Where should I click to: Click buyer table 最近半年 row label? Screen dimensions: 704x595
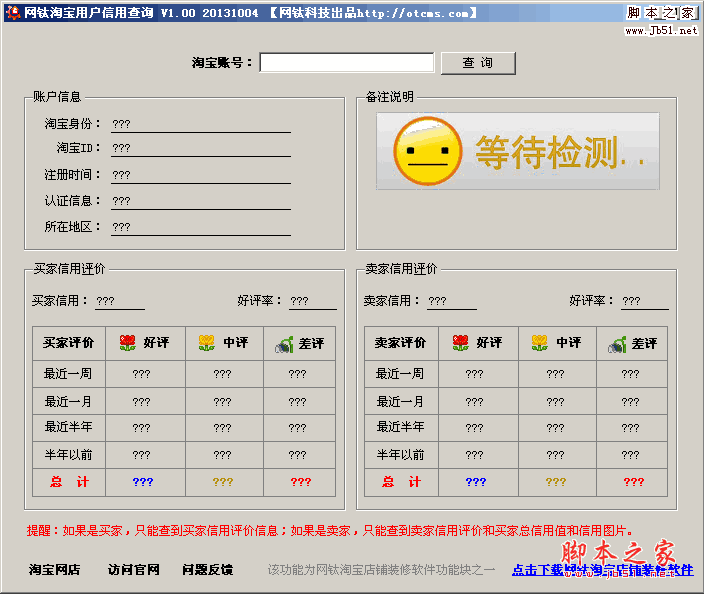coord(68,427)
